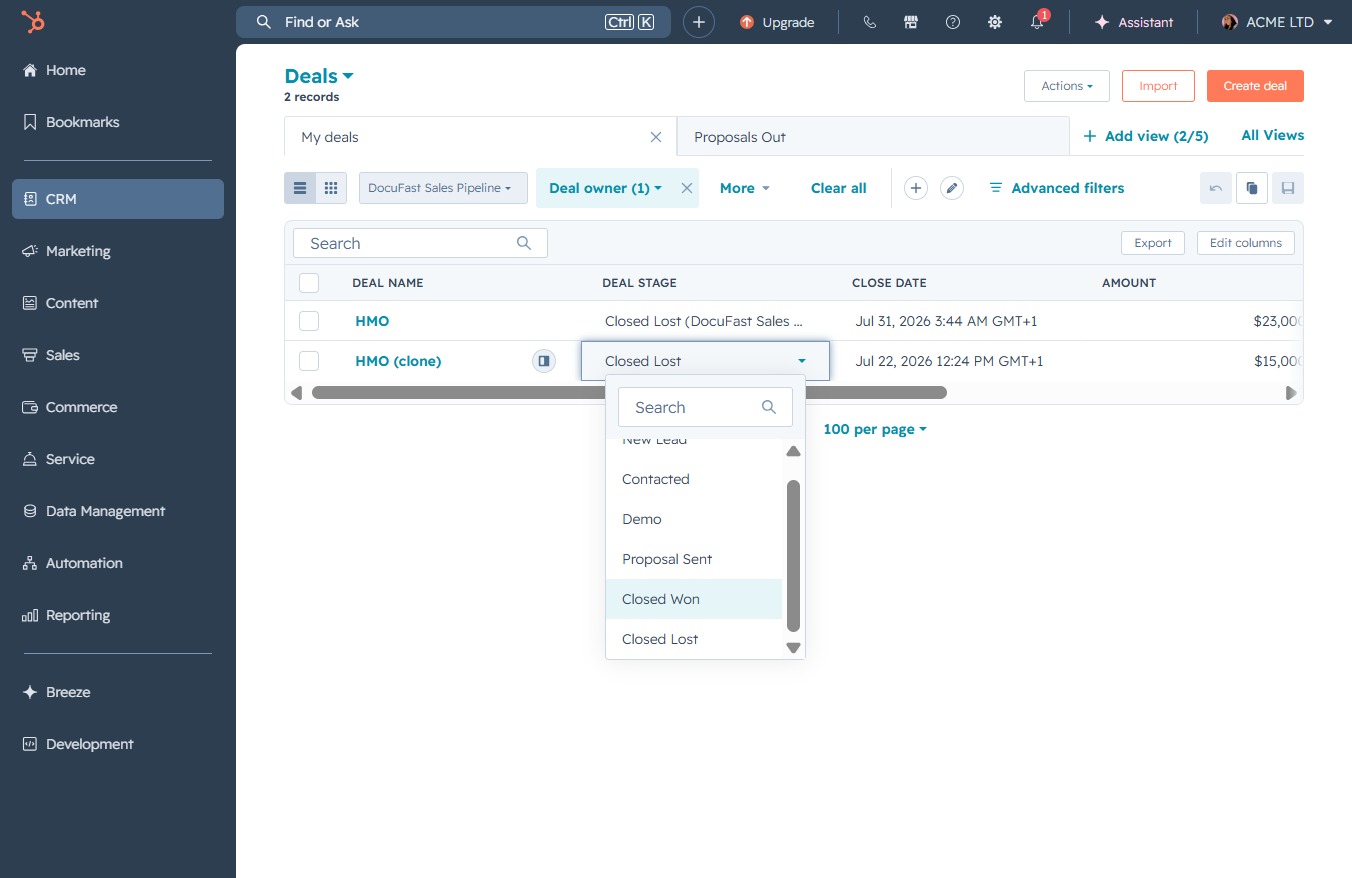Toggle the select-all header checkbox
1352x878 pixels.
[309, 283]
